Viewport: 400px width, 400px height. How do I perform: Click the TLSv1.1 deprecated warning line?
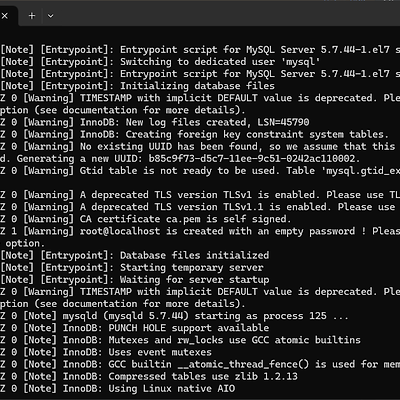click(200, 207)
